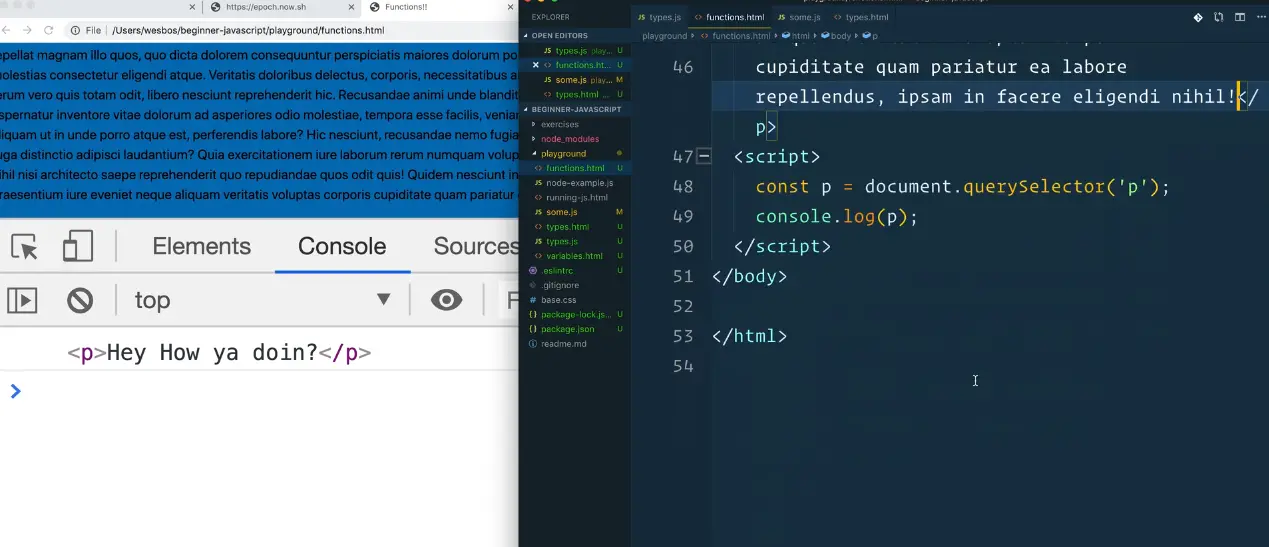Toggle the device toolbar icon in DevTools

pyautogui.click(x=77, y=247)
